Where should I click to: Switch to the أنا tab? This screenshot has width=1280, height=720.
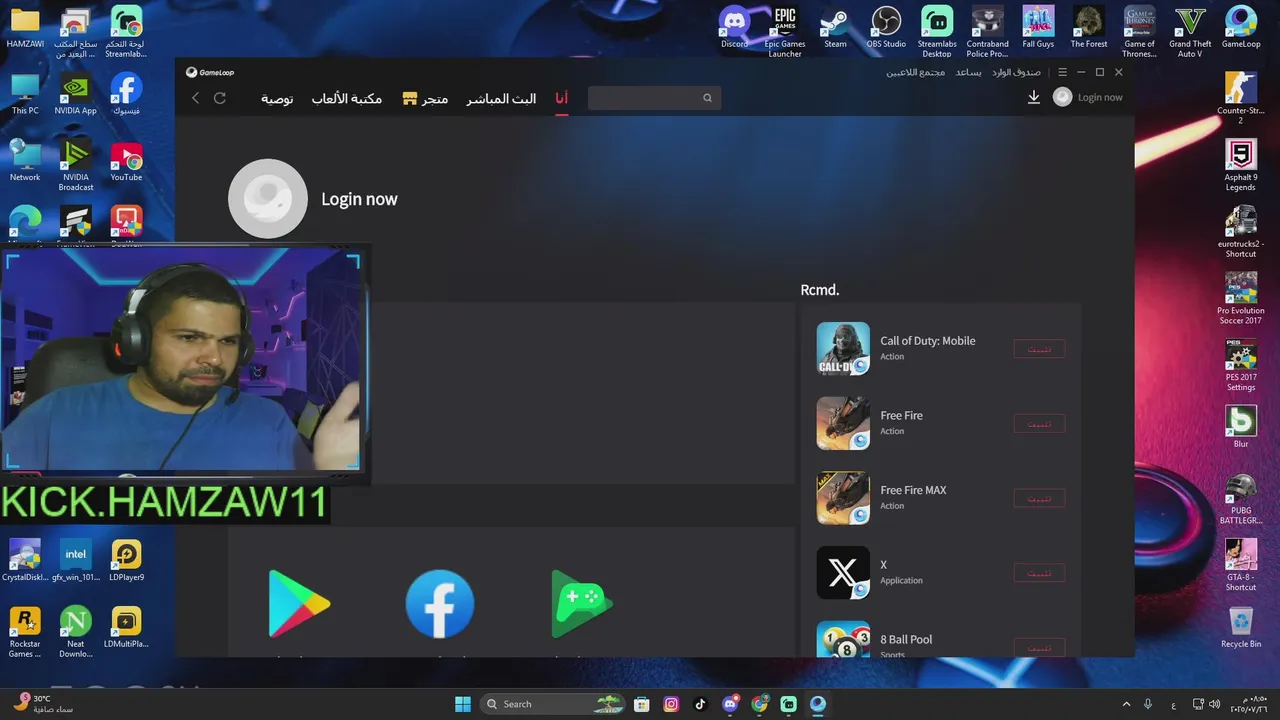point(562,98)
